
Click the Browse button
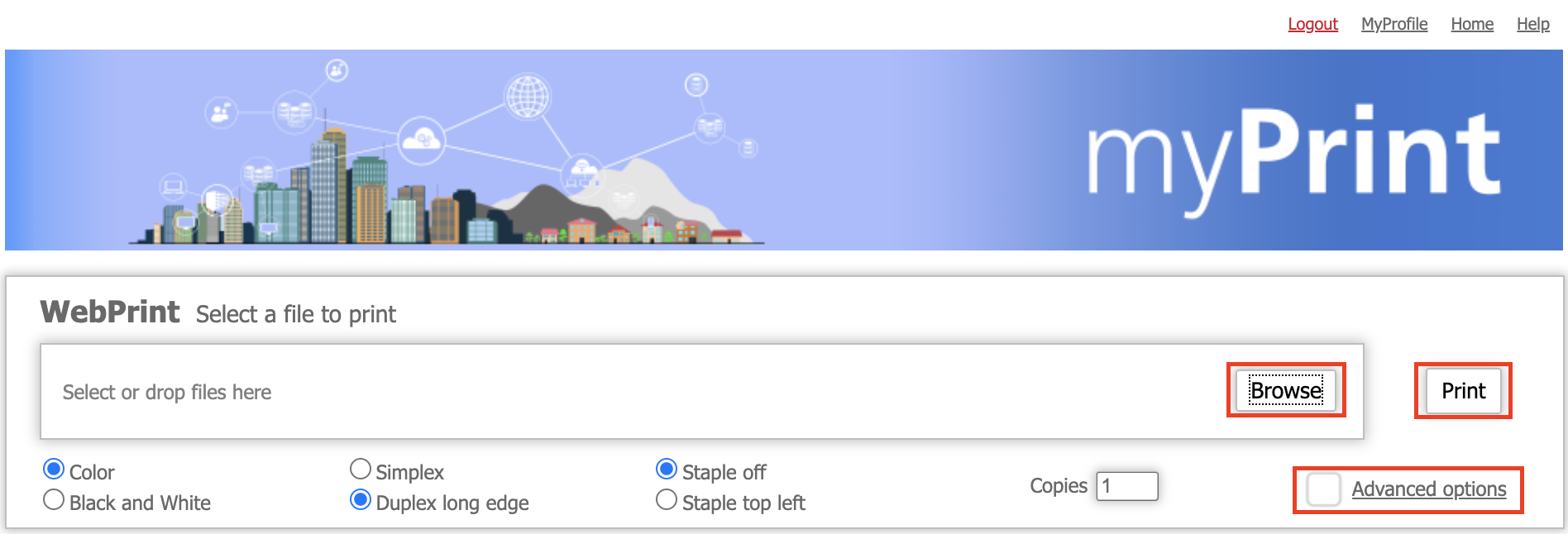(1286, 390)
